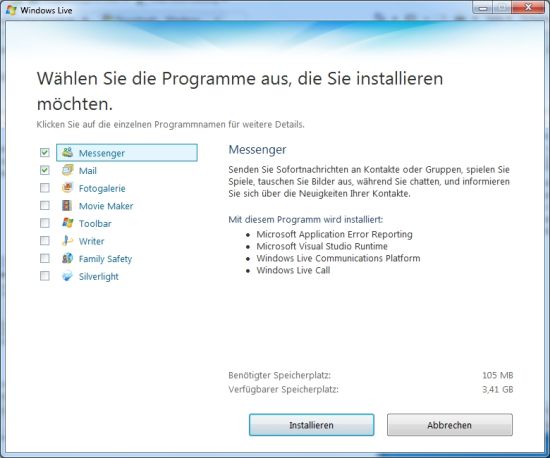Uncheck the Mail checkbox

click(45, 170)
